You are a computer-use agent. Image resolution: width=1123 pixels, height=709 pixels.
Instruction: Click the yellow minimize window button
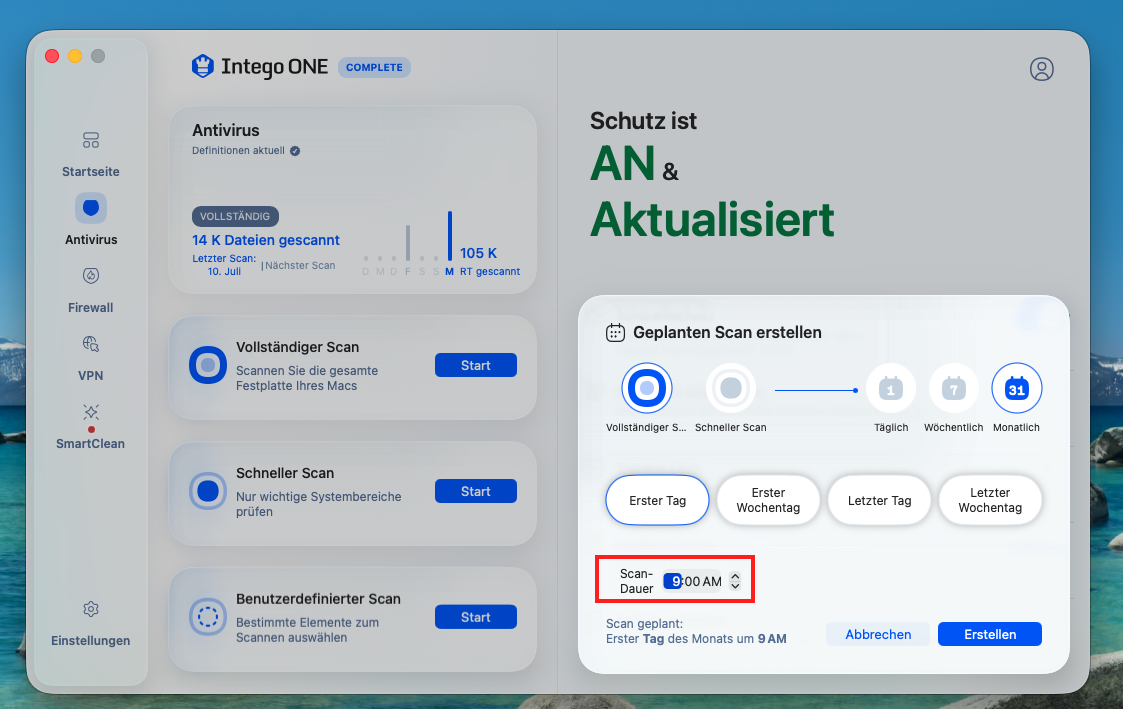75,56
